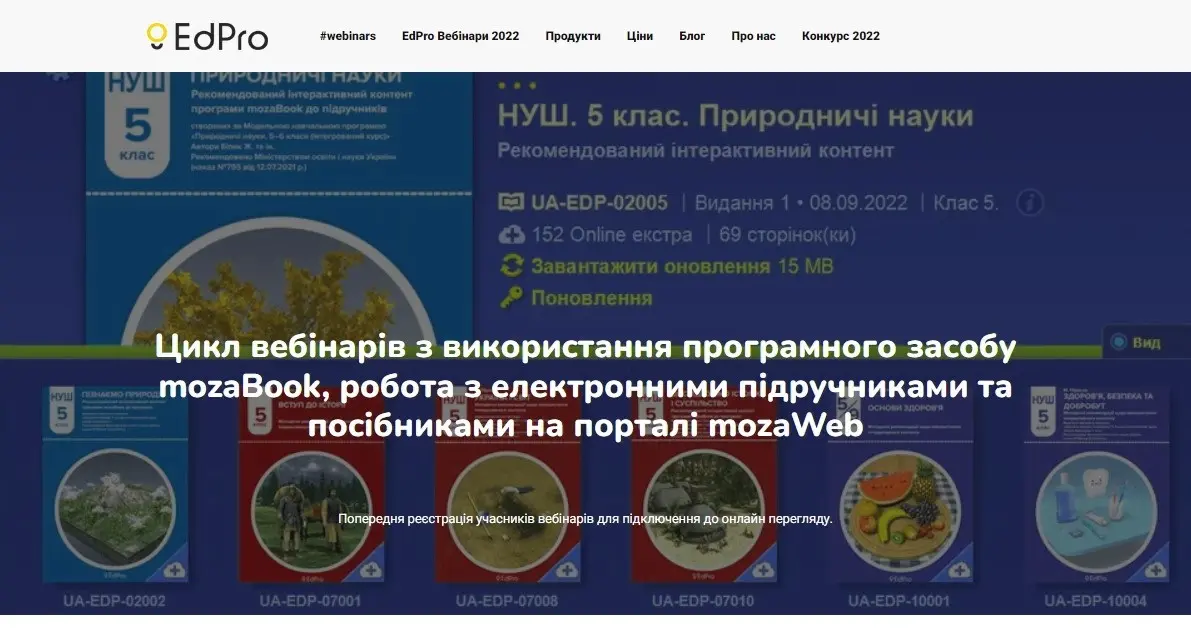Screen dimensions: 1191x634
Task: Click the Поновлення key icon
Action: (x=511, y=298)
